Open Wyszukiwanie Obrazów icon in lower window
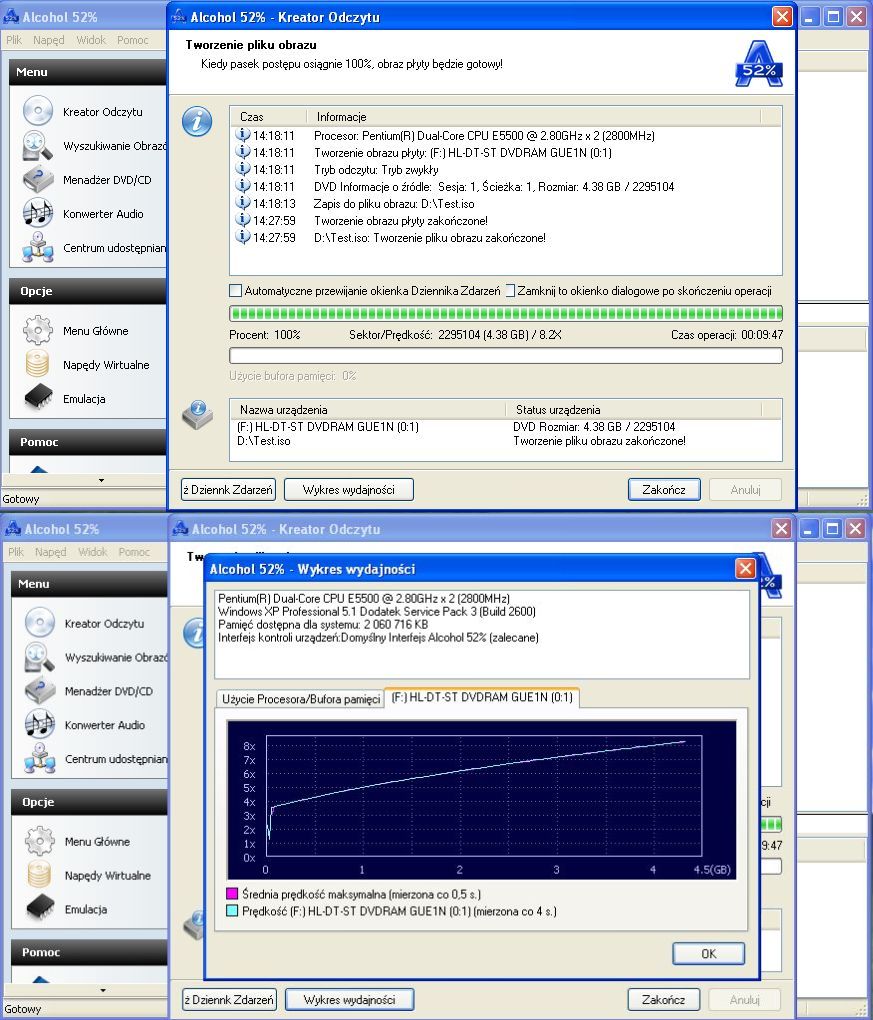This screenshot has height=1020, width=873. pyautogui.click(x=40, y=657)
